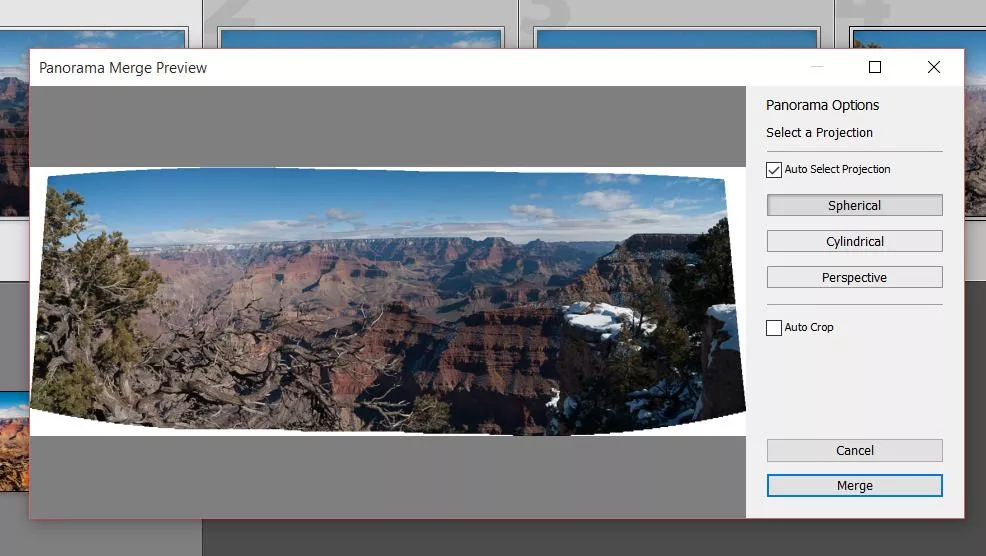986x556 pixels.
Task: Click the Merge button
Action: coord(854,486)
